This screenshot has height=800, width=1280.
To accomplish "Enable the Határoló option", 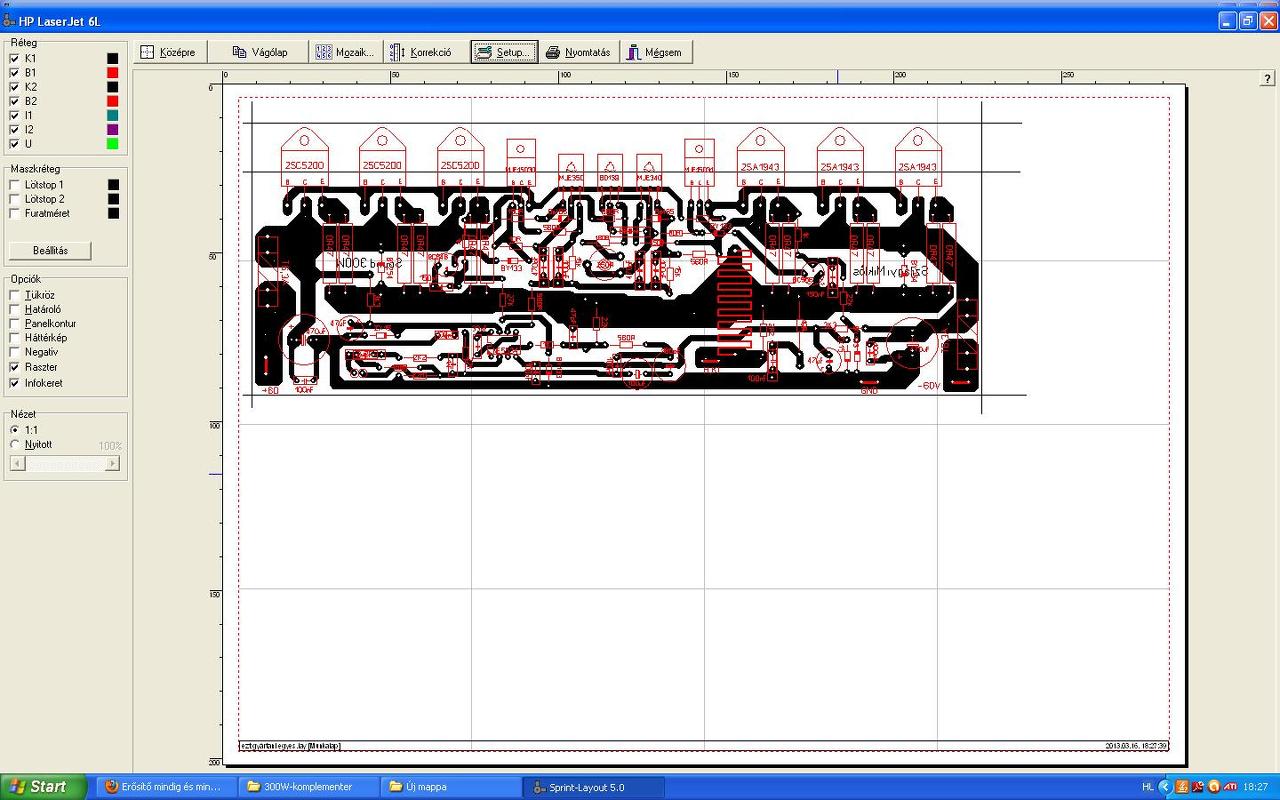I will tap(14, 309).
